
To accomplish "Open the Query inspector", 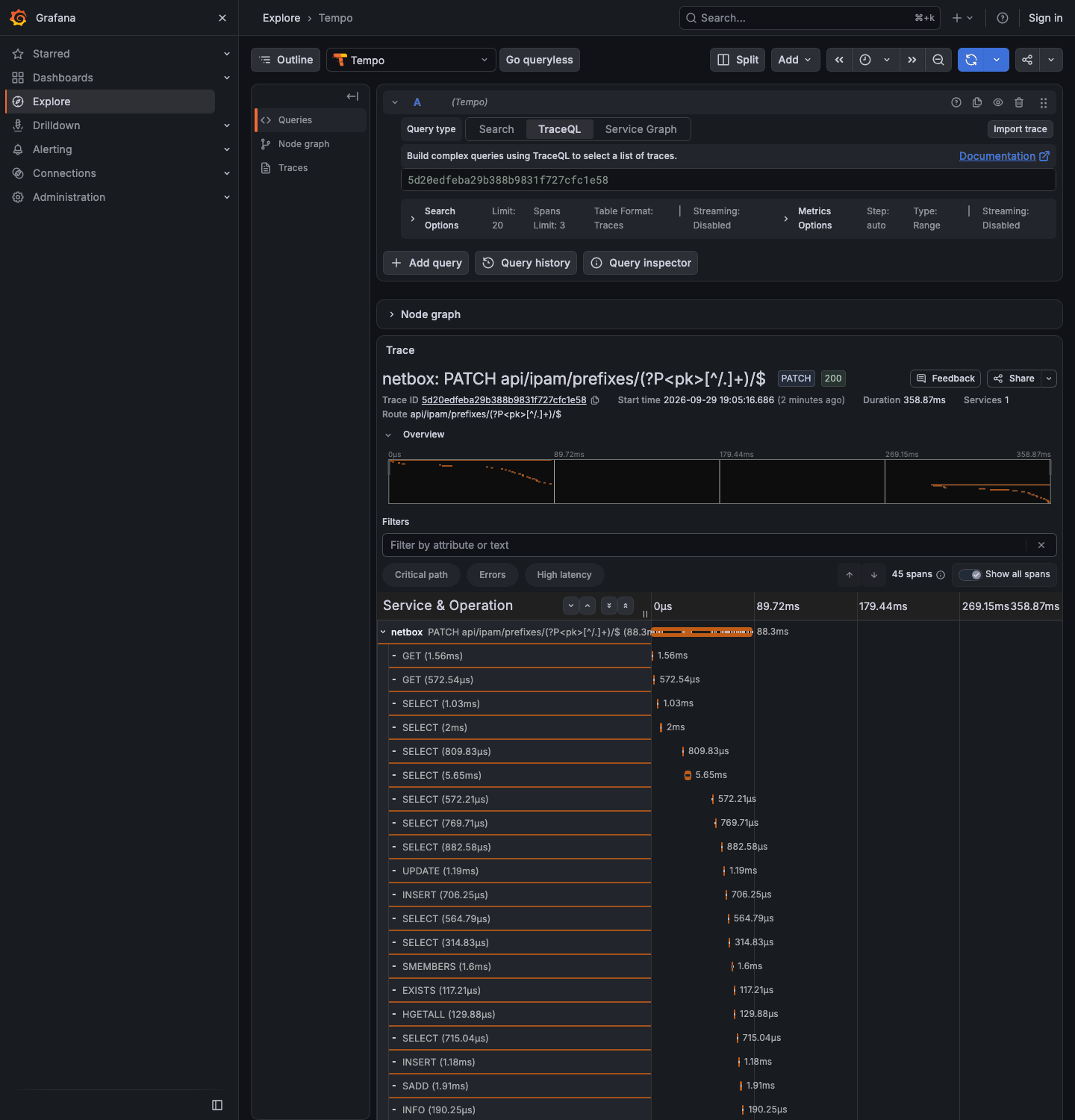I will 641,263.
